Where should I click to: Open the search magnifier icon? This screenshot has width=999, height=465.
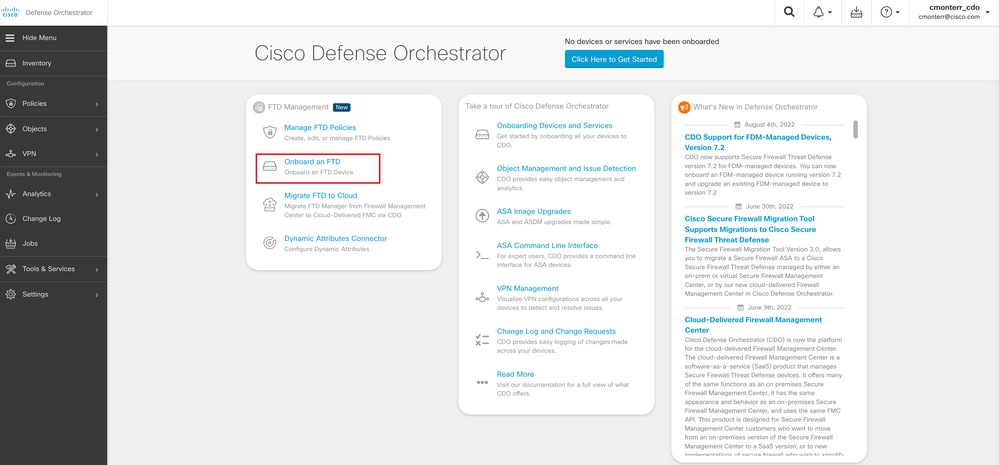click(789, 13)
